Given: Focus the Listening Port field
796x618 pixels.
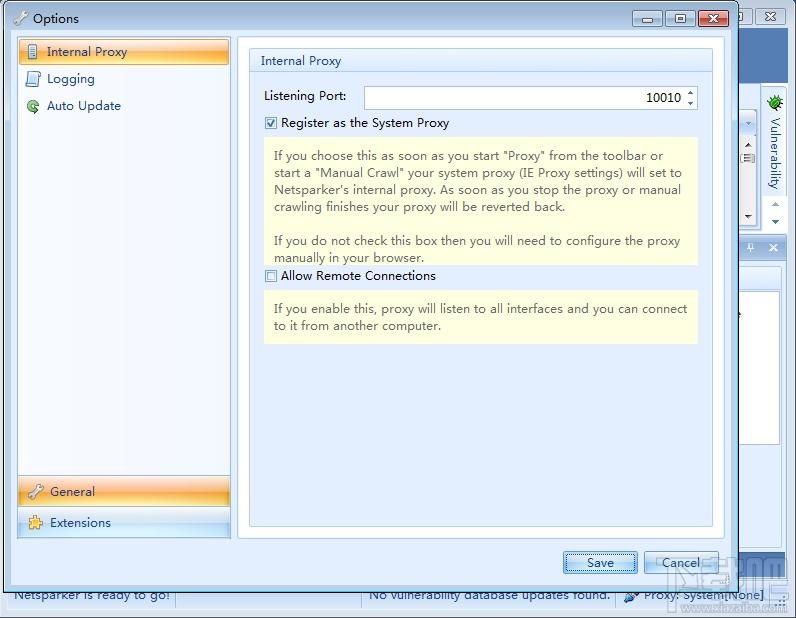Looking at the screenshot, I should tap(524, 97).
